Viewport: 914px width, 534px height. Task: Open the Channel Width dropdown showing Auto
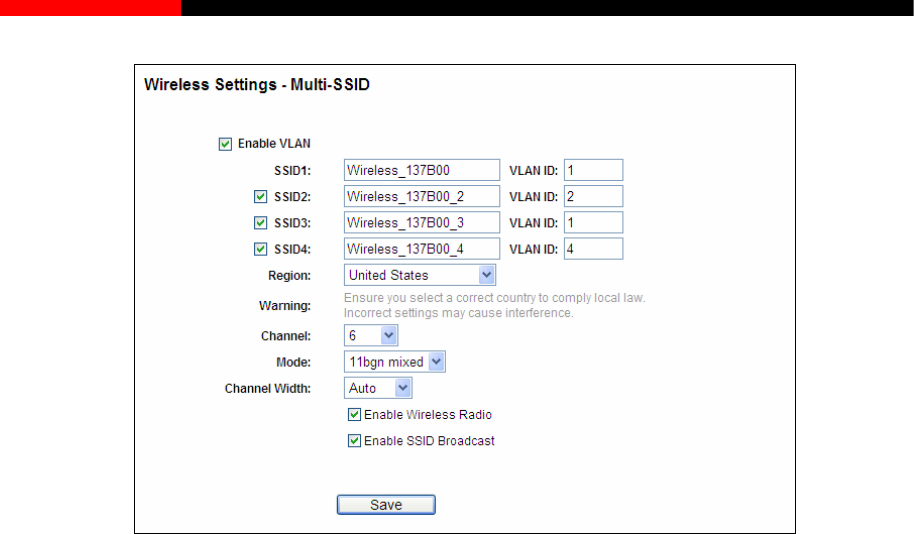point(378,388)
